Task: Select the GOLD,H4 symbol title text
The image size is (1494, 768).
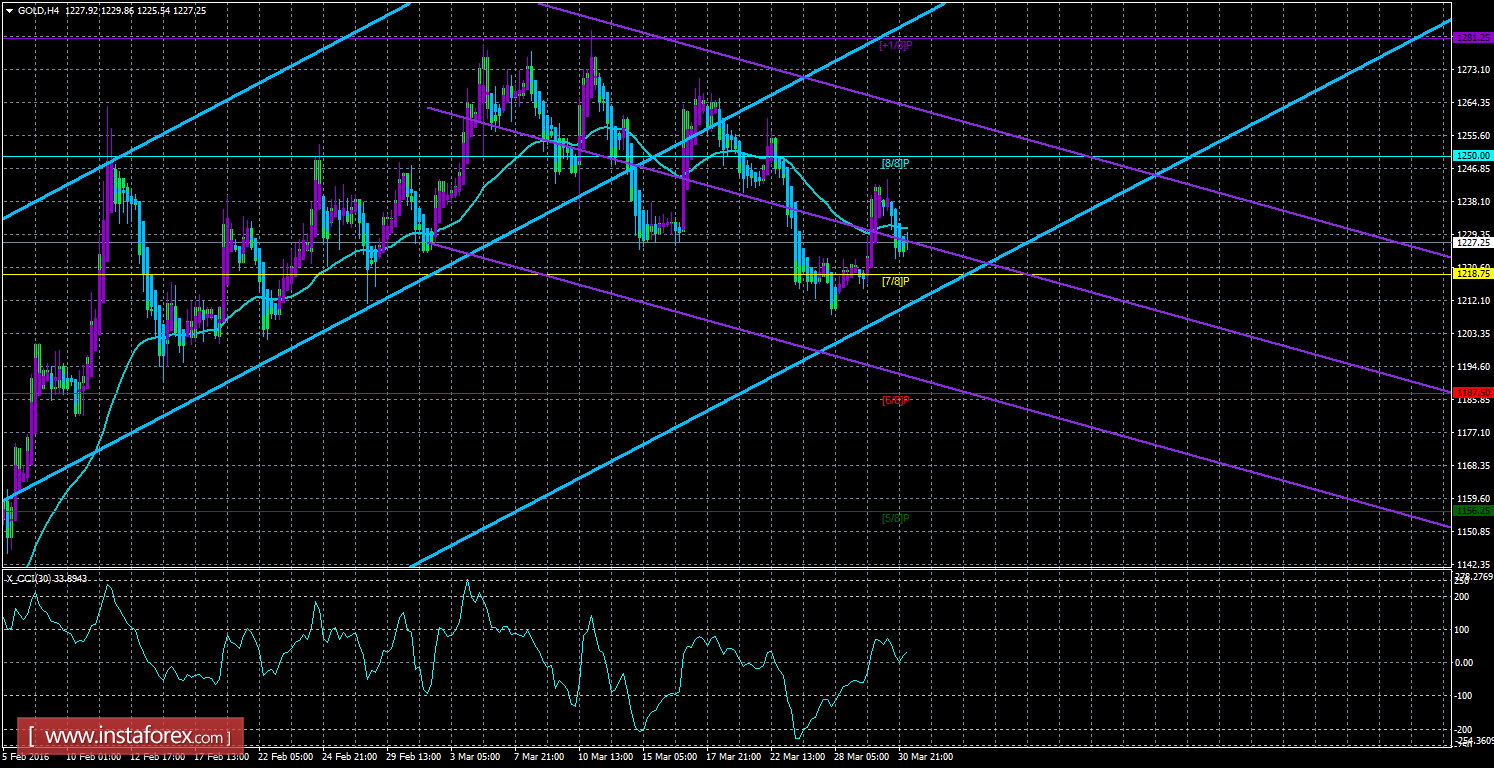Action: 40,10
